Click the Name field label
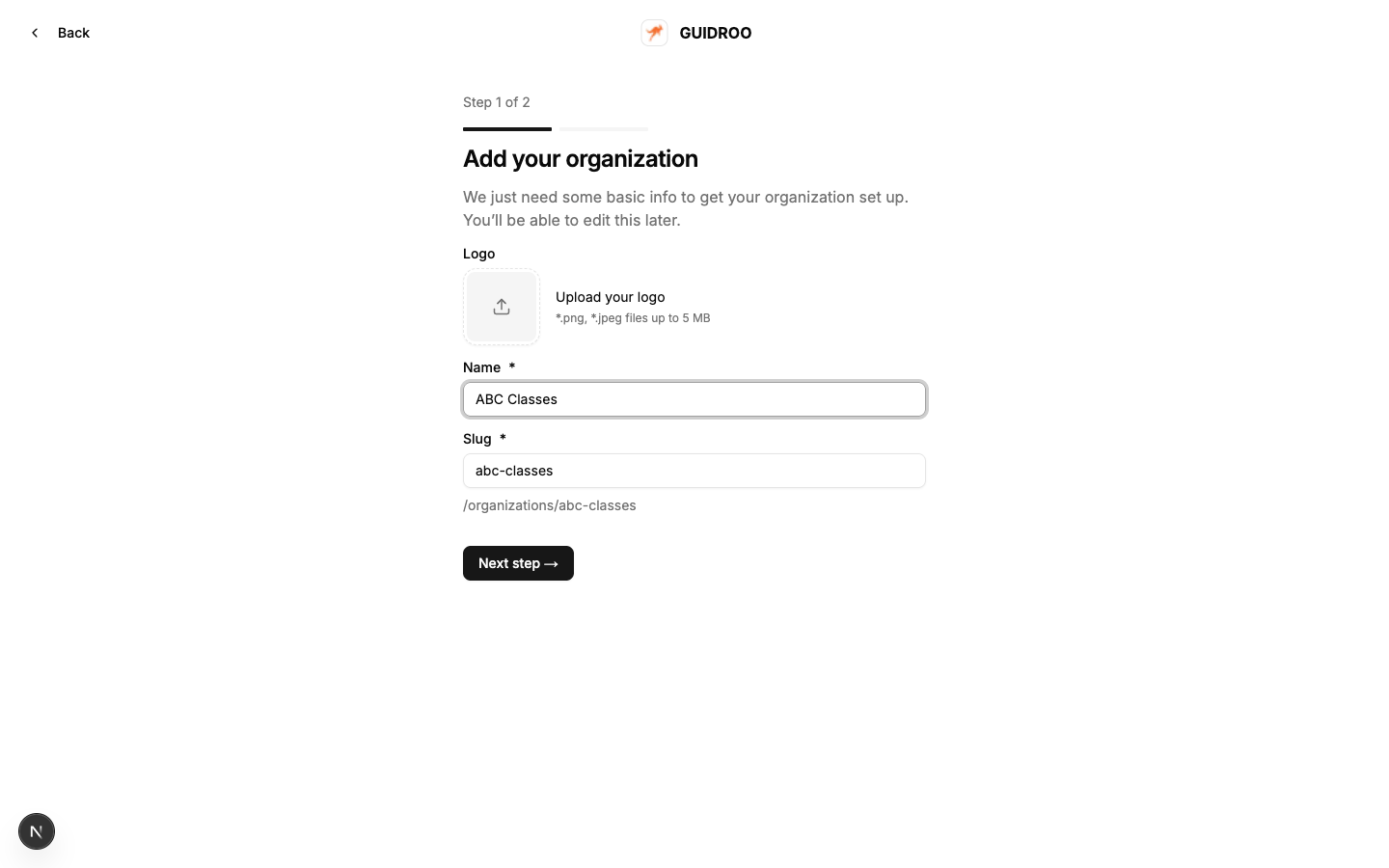Image resolution: width=1389 pixels, height=868 pixels. [481, 367]
